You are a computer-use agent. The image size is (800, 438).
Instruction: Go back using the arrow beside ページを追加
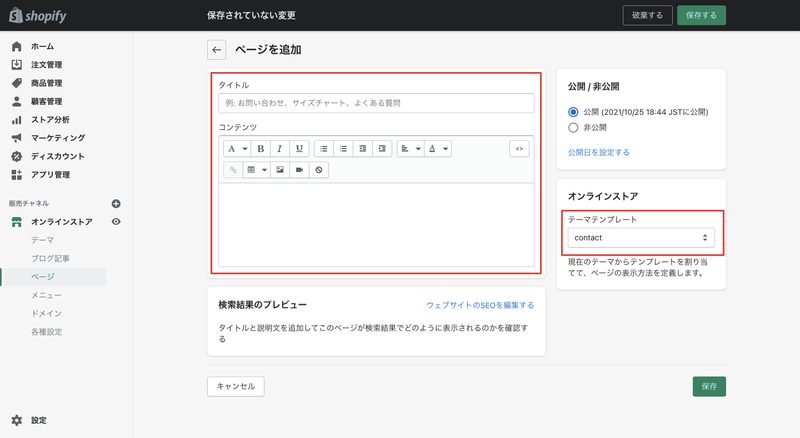(x=216, y=50)
